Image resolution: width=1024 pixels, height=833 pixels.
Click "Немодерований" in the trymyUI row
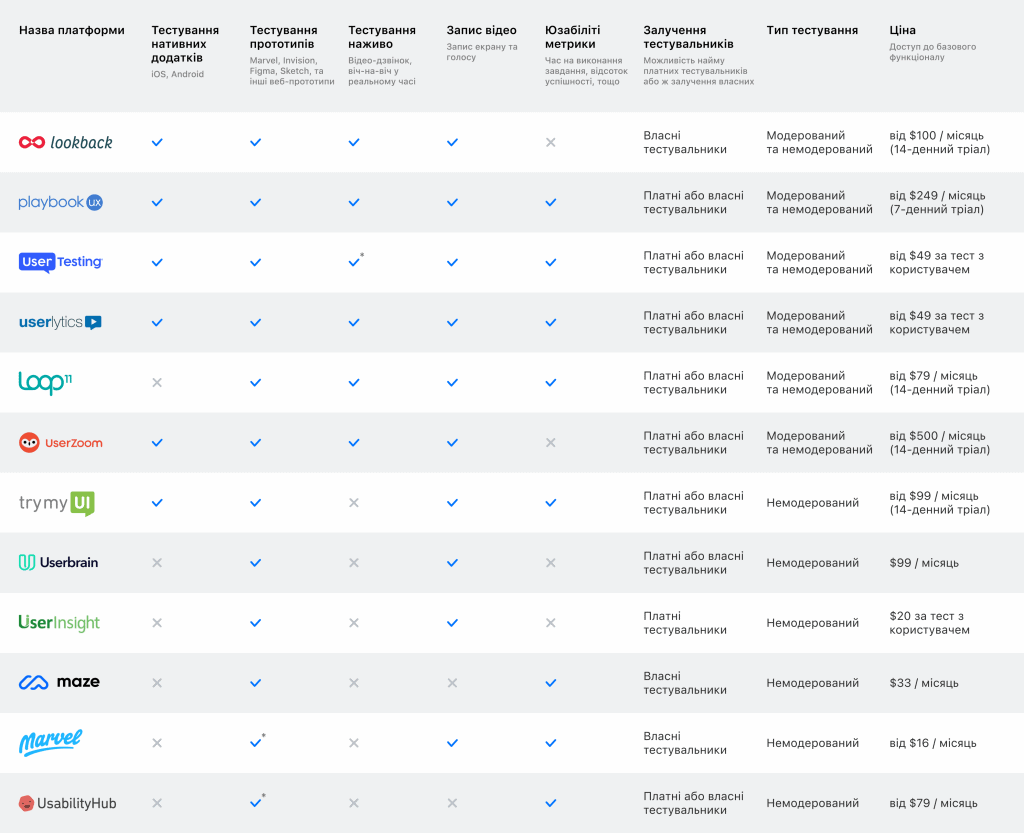pyautogui.click(x=812, y=503)
